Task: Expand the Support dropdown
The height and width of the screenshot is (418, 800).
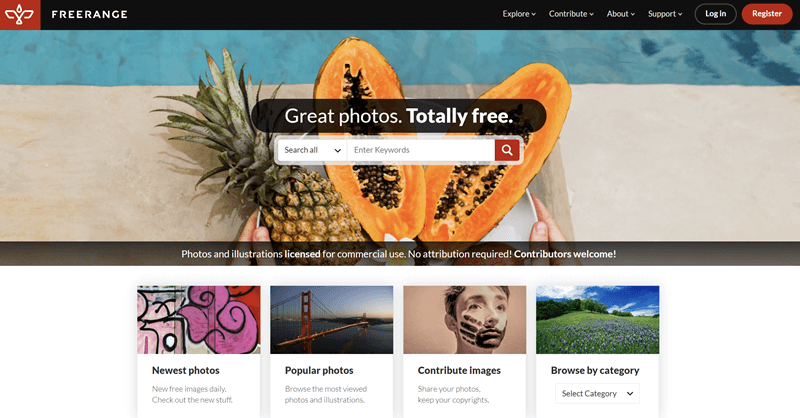Action: click(665, 14)
